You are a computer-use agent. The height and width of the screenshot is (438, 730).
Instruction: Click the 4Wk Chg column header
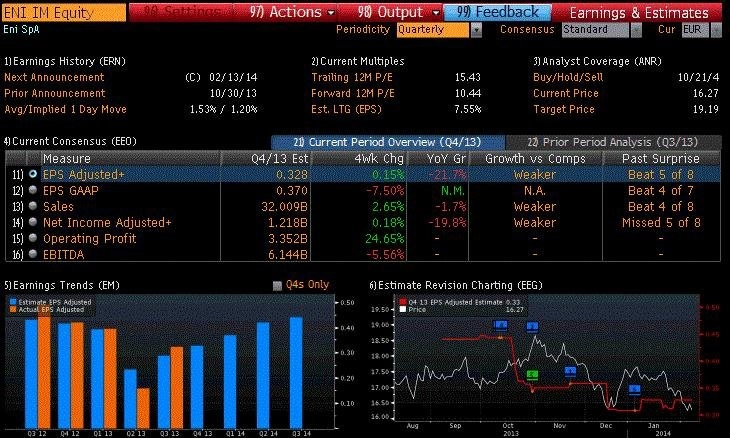pos(359,159)
